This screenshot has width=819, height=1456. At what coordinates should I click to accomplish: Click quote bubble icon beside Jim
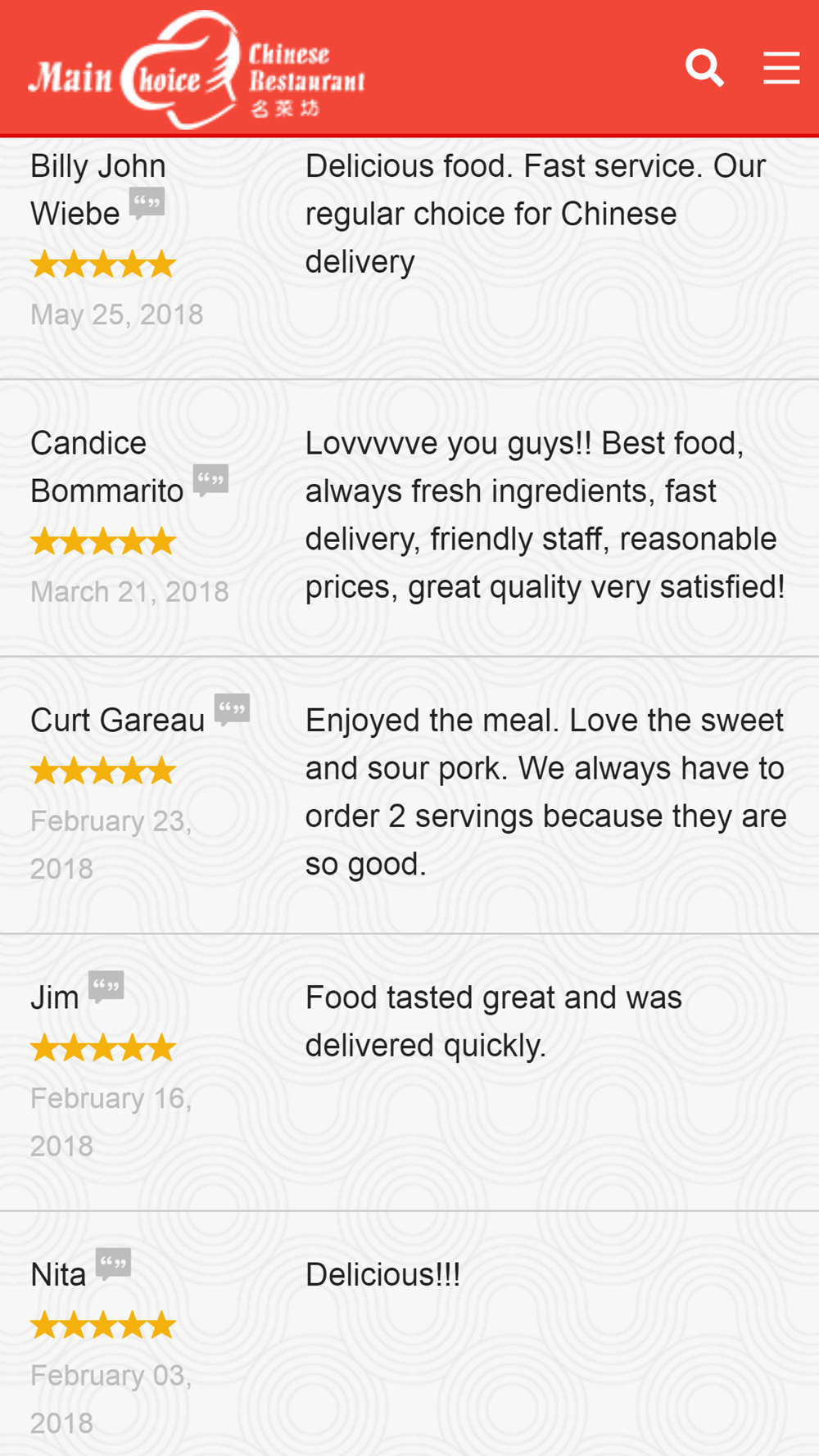[106, 987]
